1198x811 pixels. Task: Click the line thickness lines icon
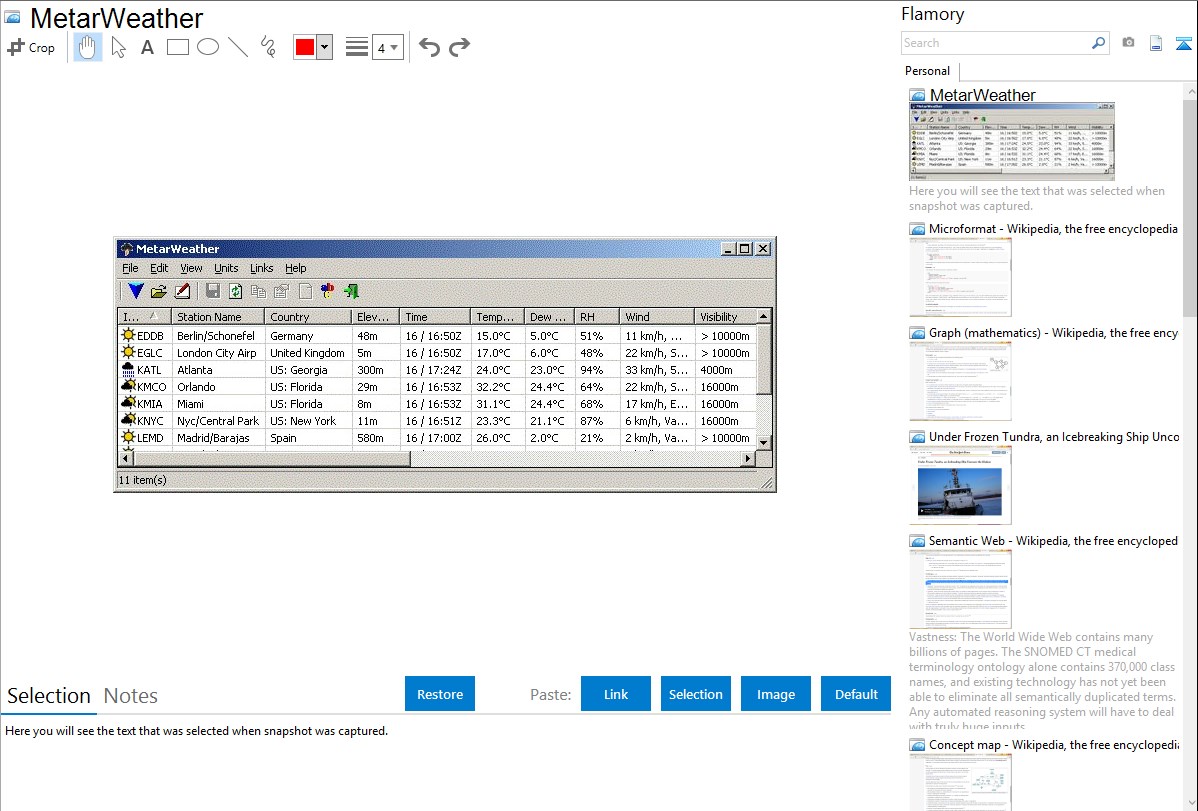[x=356, y=47]
